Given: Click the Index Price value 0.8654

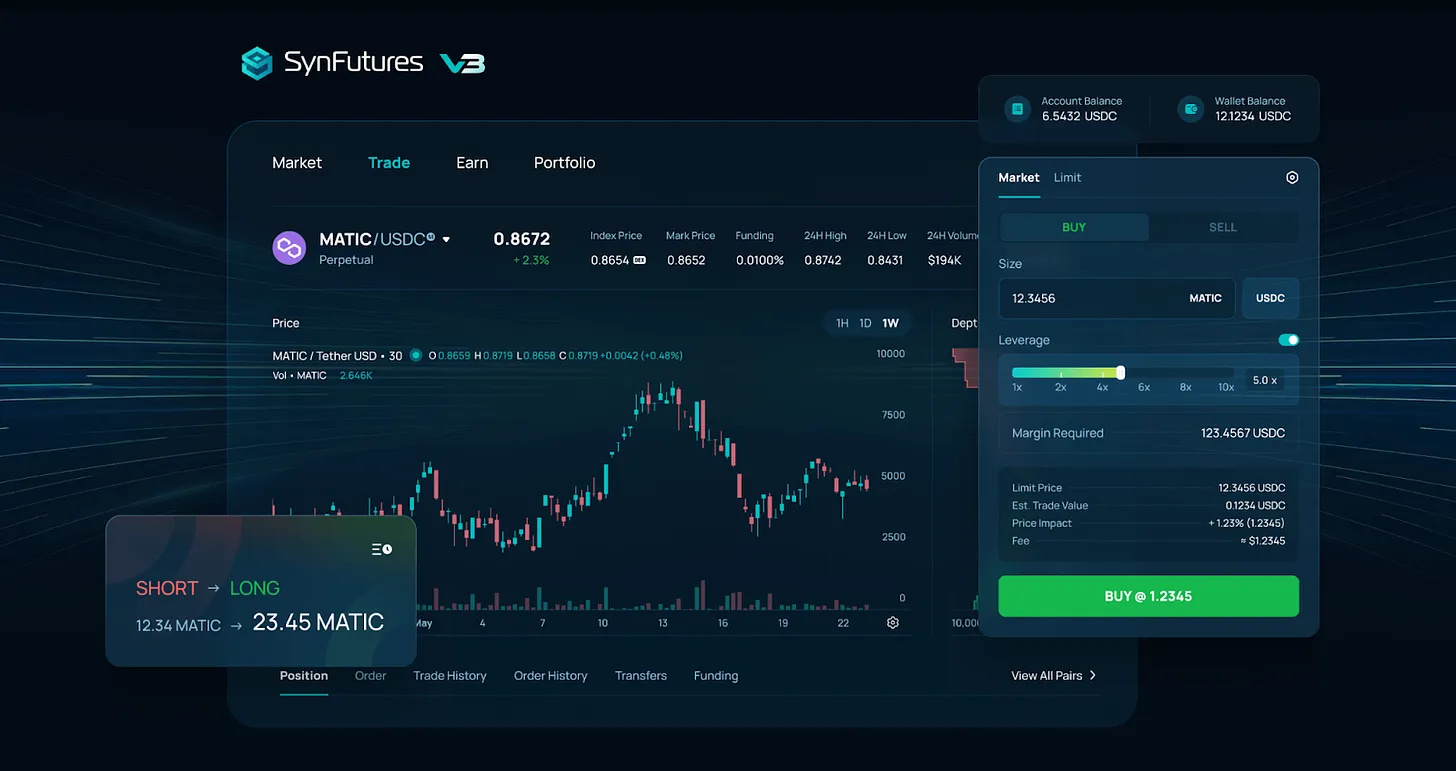Looking at the screenshot, I should coord(609,260).
